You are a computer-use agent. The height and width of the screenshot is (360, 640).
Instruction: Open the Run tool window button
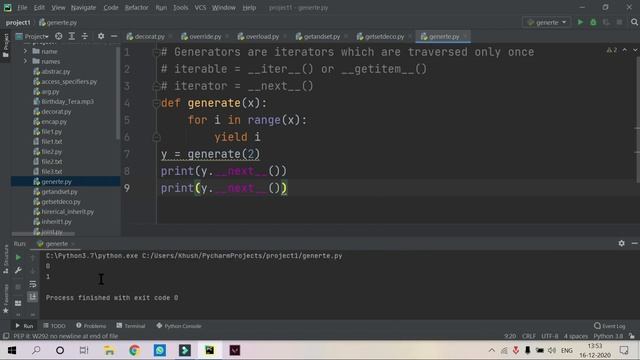pos(24,326)
